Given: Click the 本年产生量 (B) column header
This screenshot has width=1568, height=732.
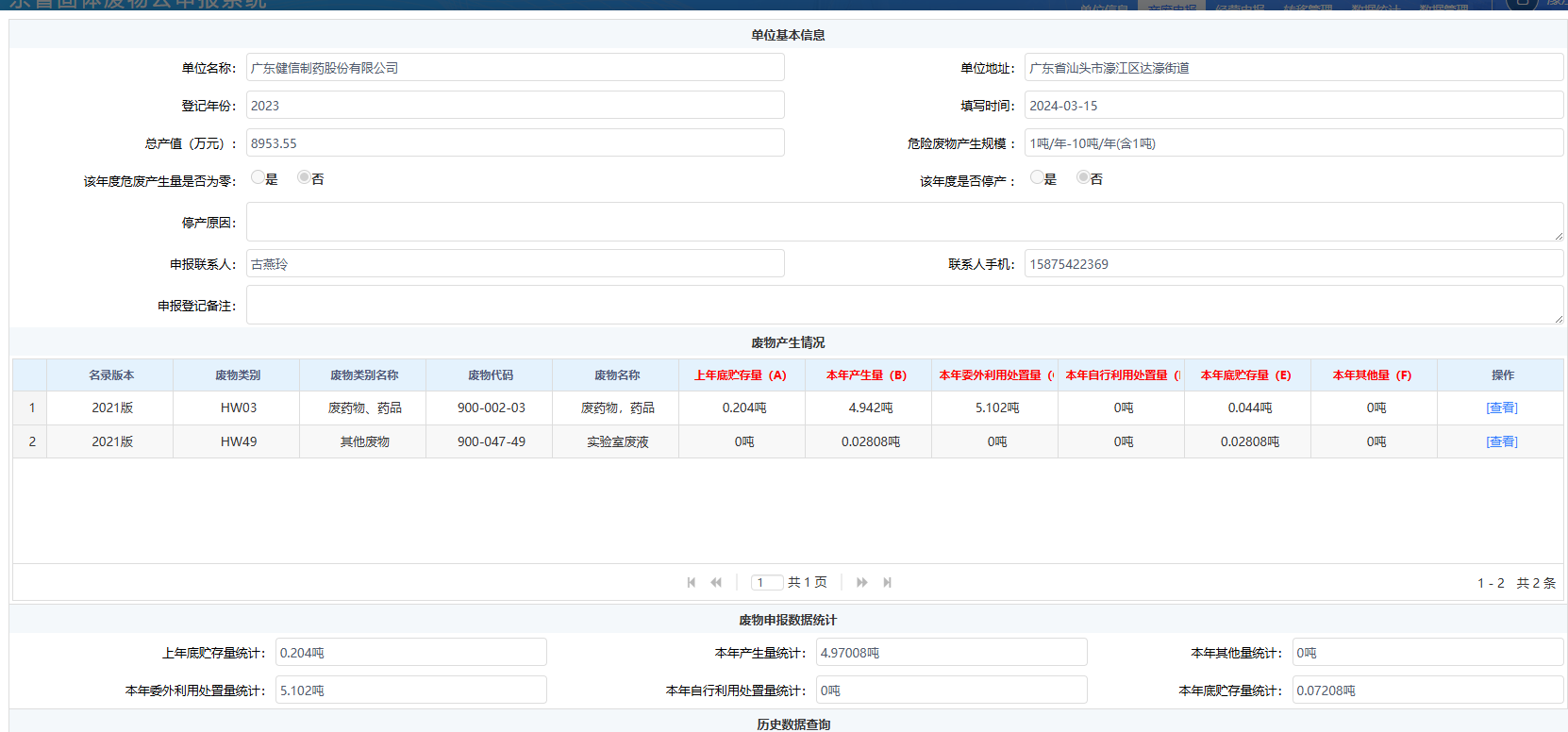Looking at the screenshot, I should click(x=867, y=375).
